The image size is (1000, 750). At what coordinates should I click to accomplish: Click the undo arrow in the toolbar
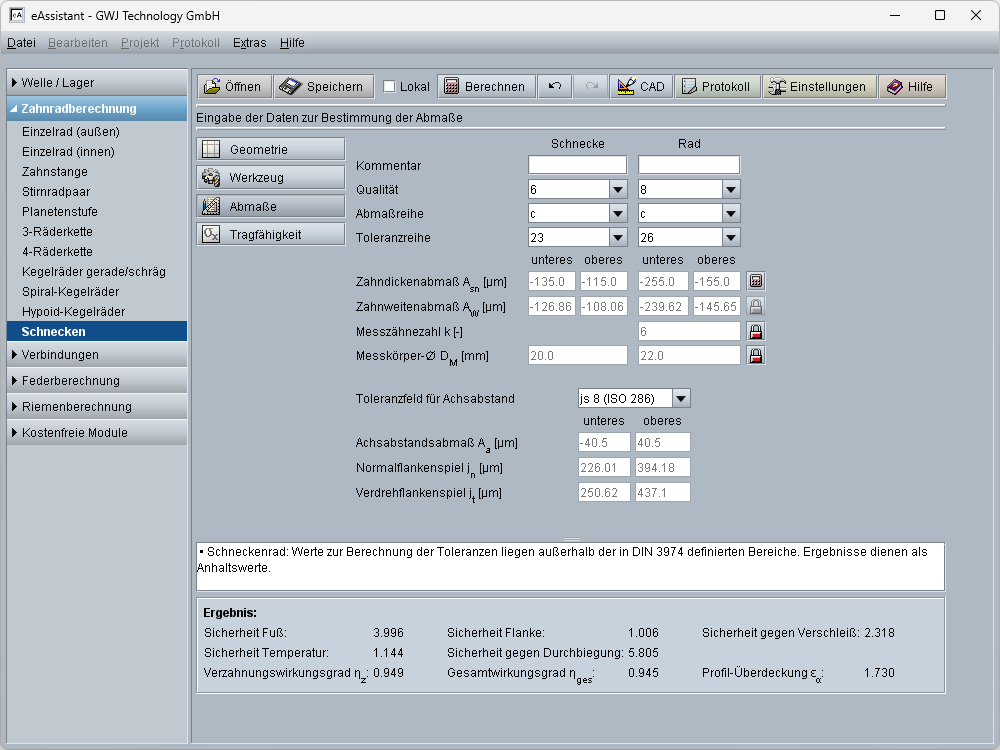tap(555, 87)
